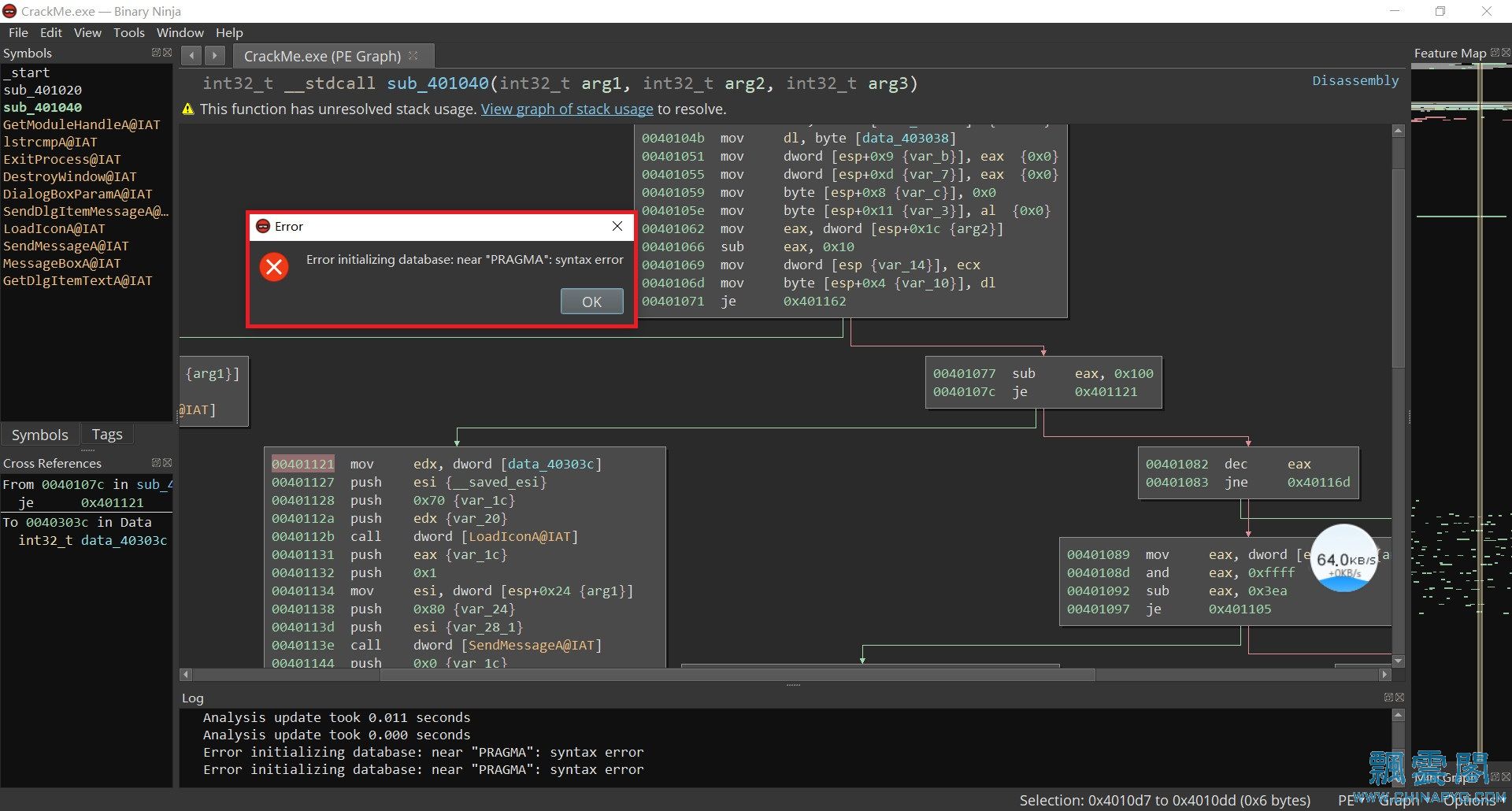The width and height of the screenshot is (1512, 811).
Task: Open the Help menu
Action: (229, 32)
